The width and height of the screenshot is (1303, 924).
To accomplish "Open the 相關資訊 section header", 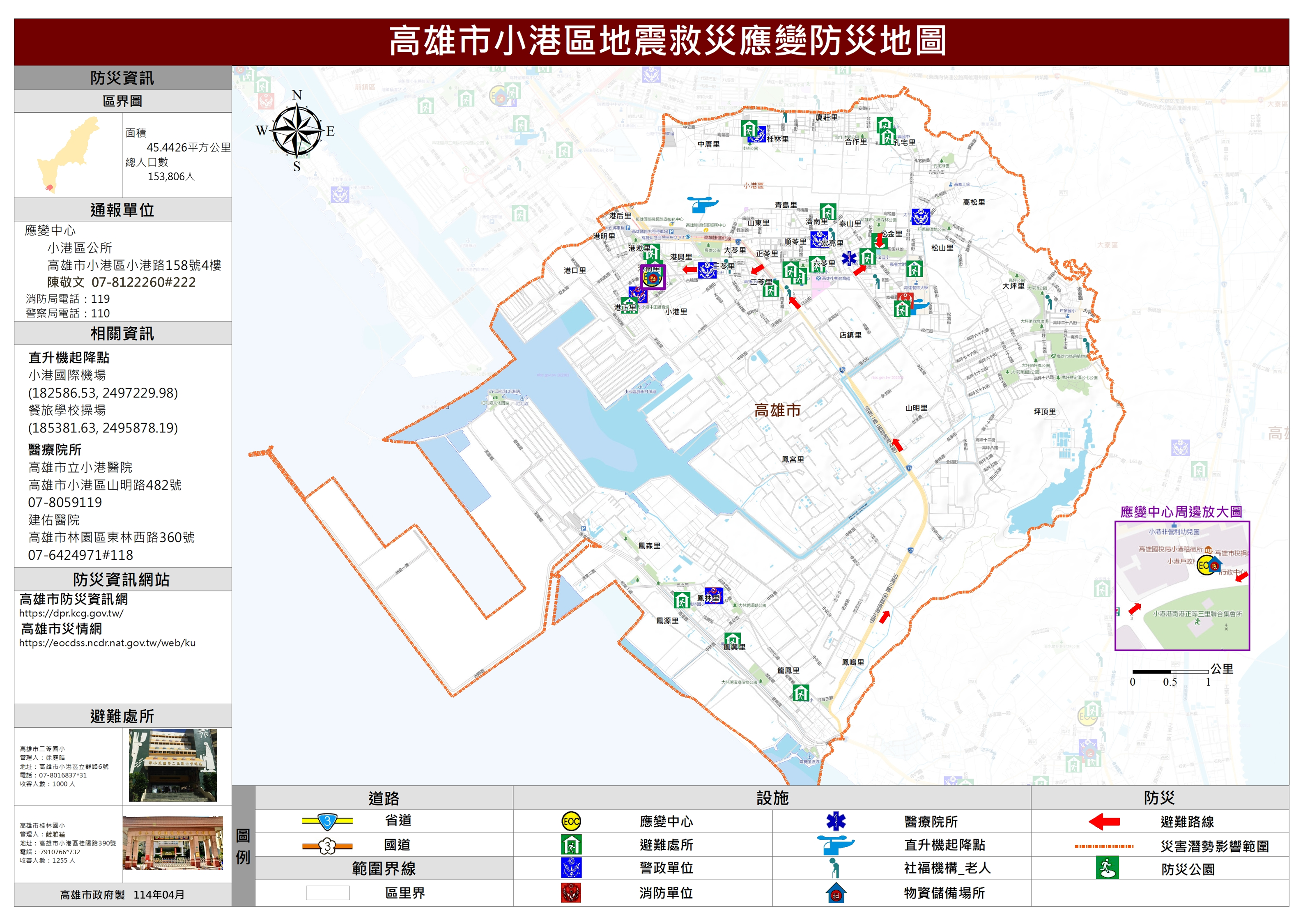I will [x=123, y=333].
